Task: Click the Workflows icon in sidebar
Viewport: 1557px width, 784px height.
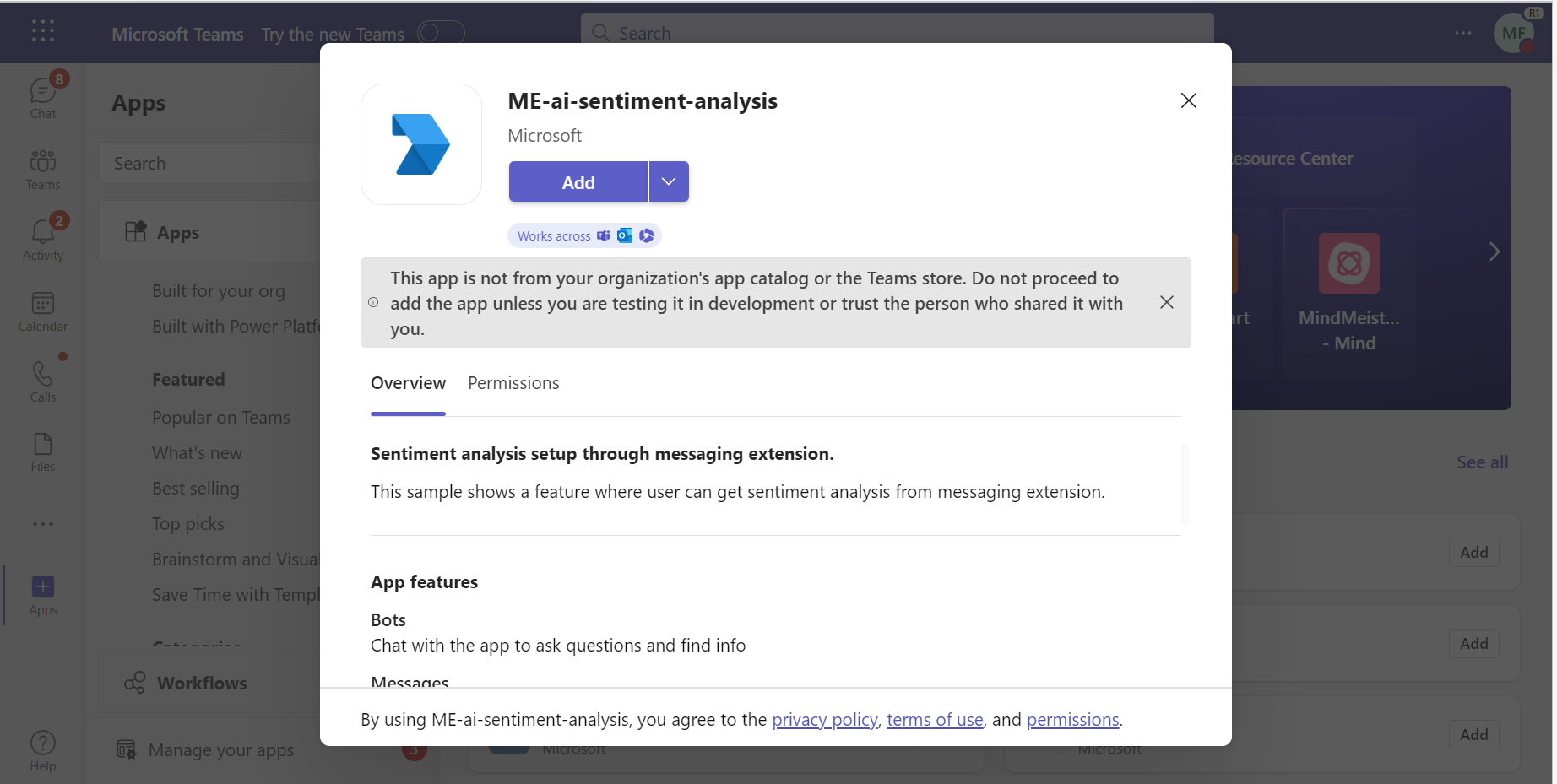Action: 134,683
